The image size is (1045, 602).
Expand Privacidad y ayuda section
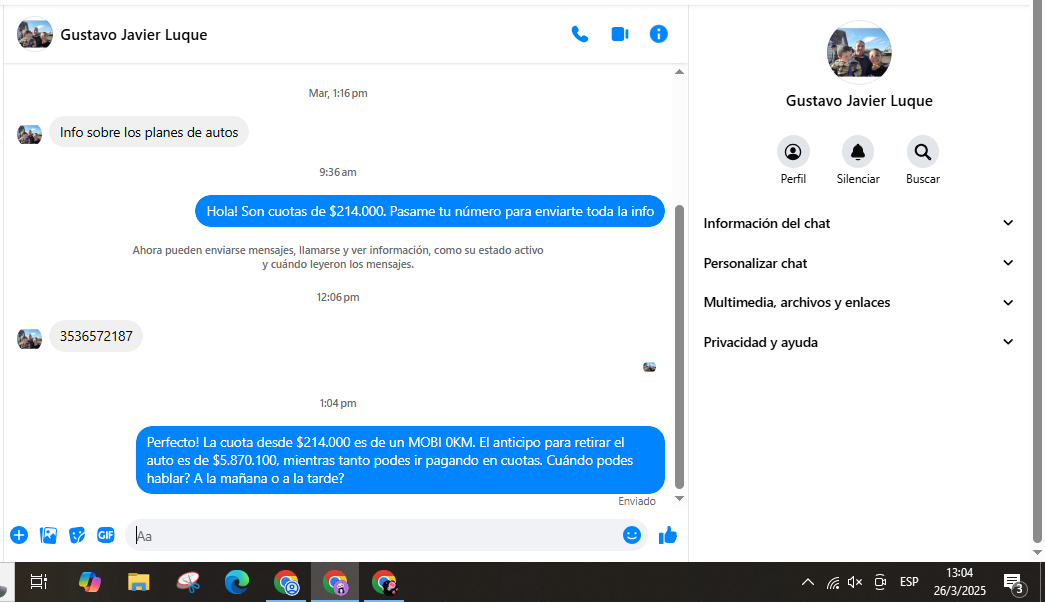[858, 343]
